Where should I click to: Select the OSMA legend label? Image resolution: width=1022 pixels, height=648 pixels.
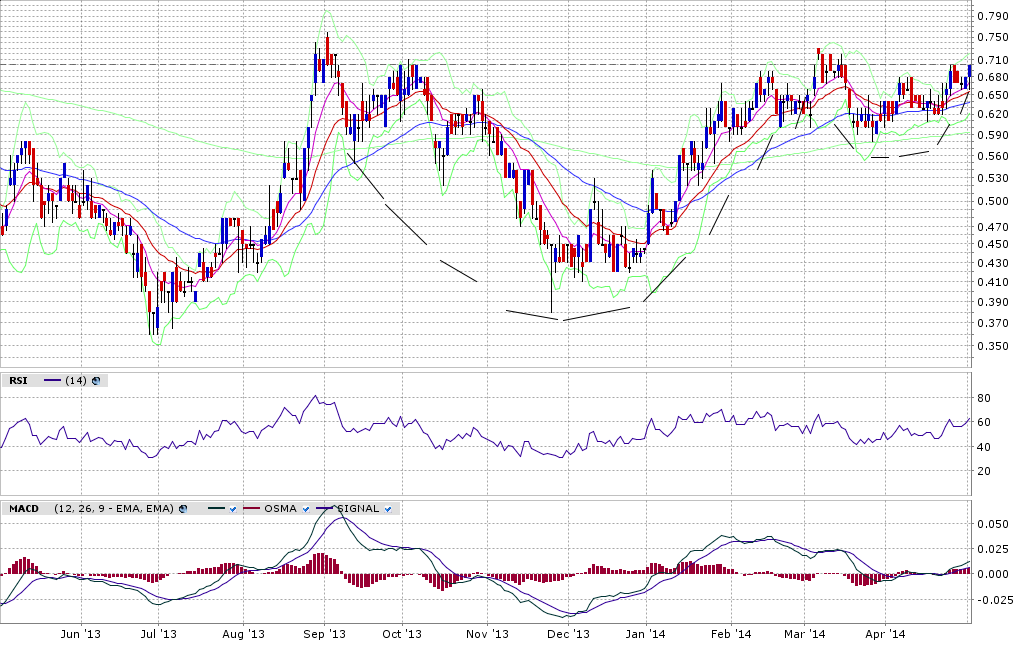[x=280, y=509]
